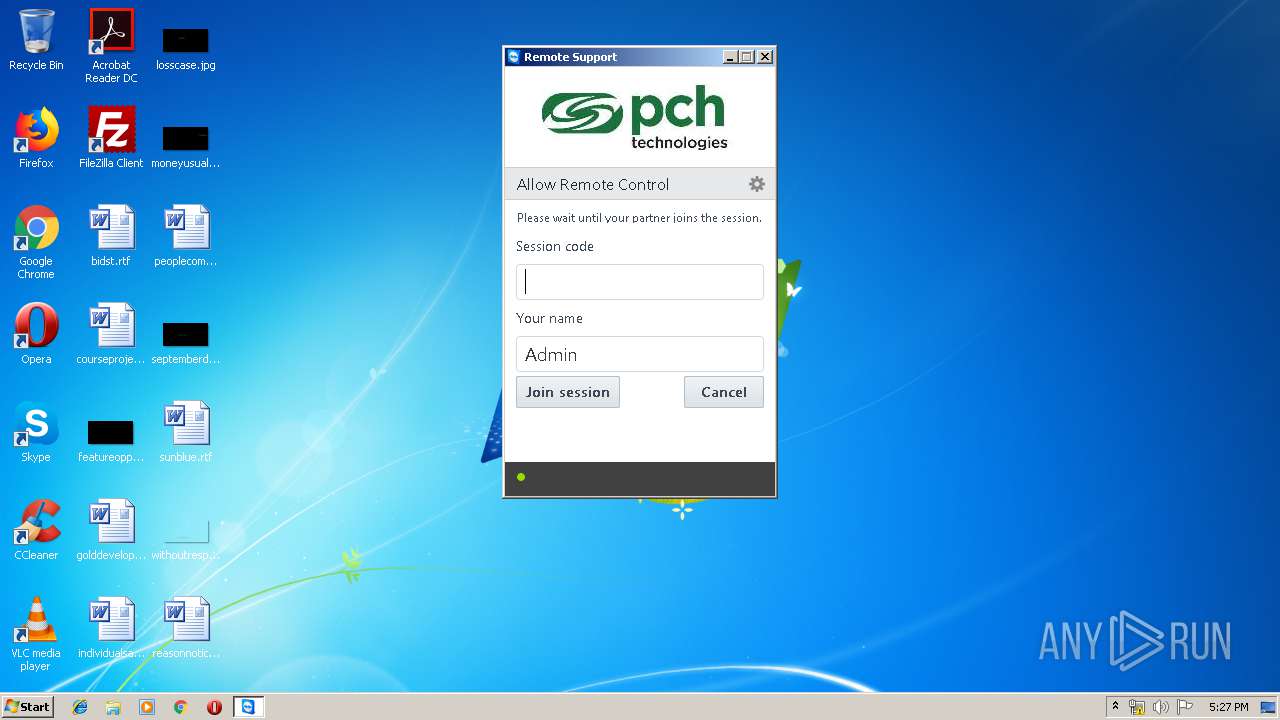Launch Internet Explorer from taskbar
1280x720 pixels.
(x=80, y=707)
